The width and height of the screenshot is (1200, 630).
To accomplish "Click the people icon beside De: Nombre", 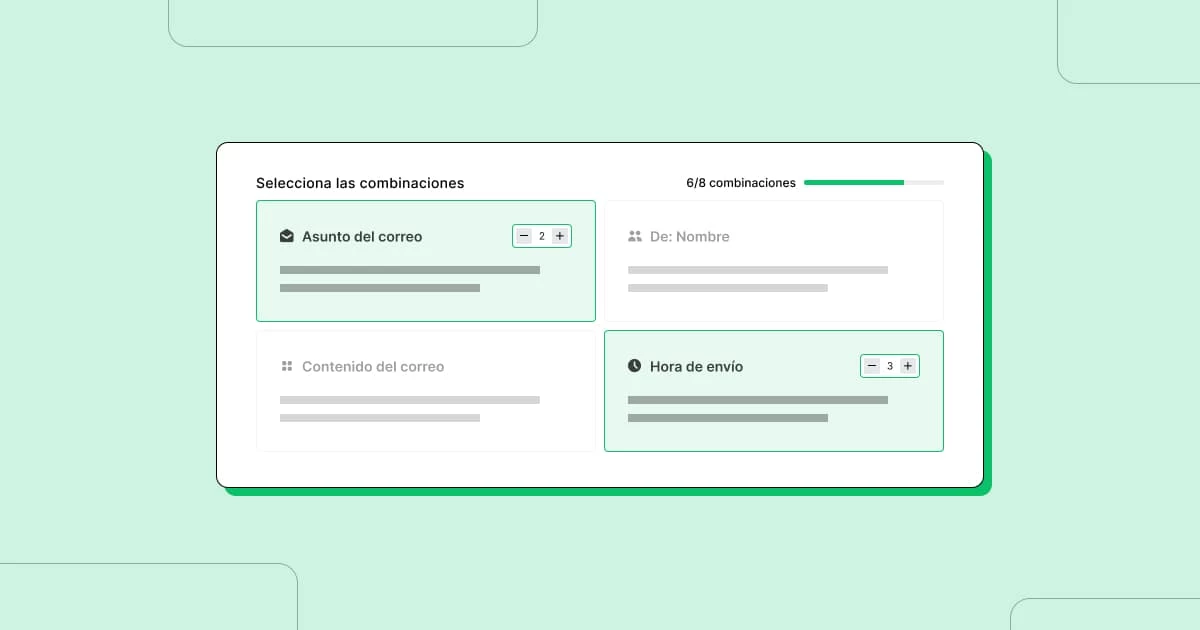I will point(635,237).
